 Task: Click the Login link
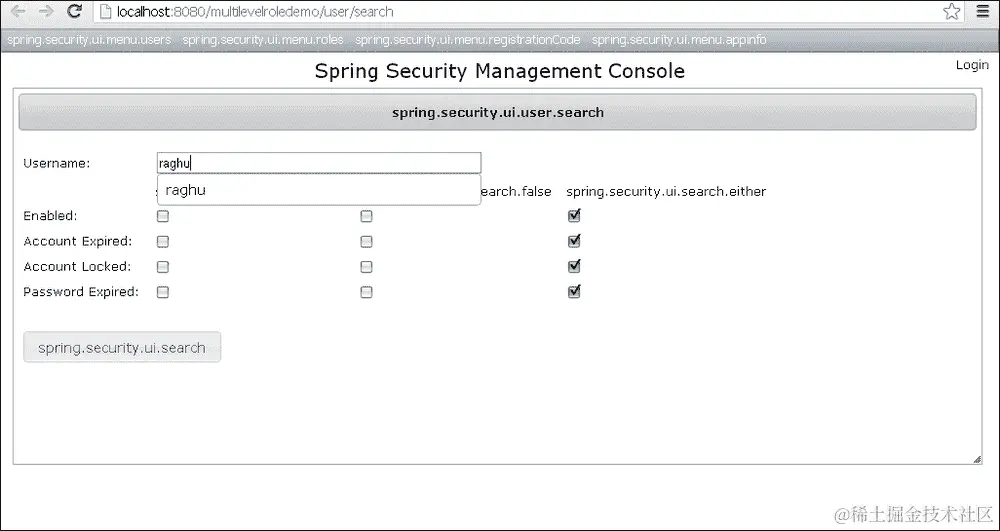point(972,65)
